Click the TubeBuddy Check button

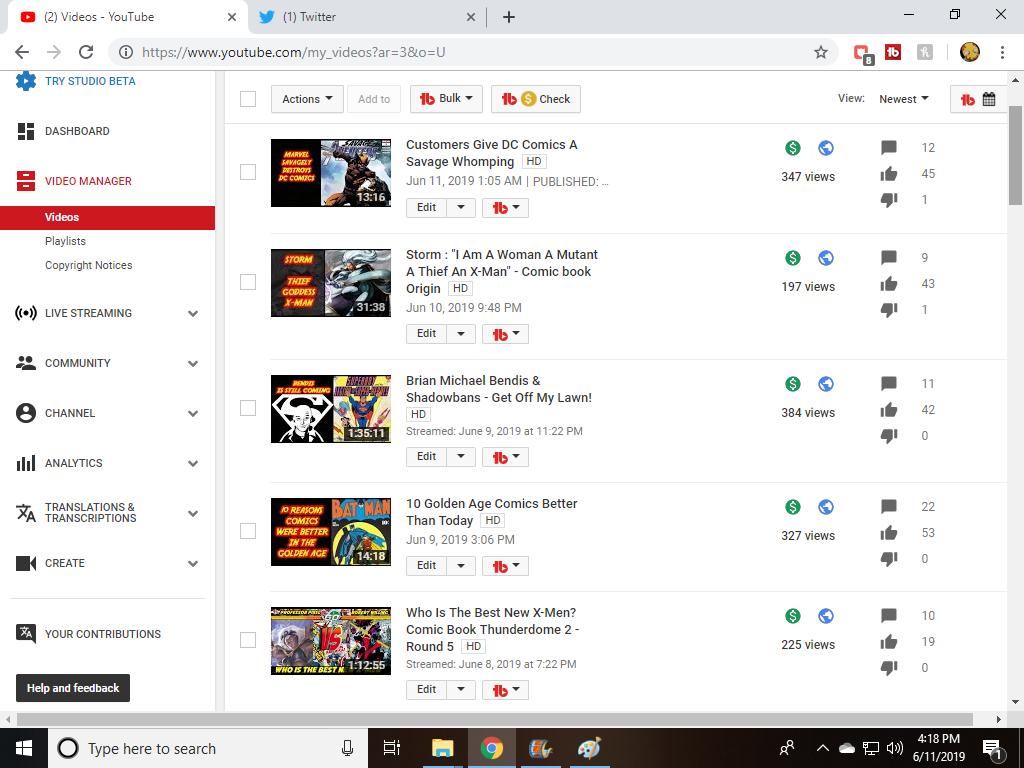tap(536, 99)
